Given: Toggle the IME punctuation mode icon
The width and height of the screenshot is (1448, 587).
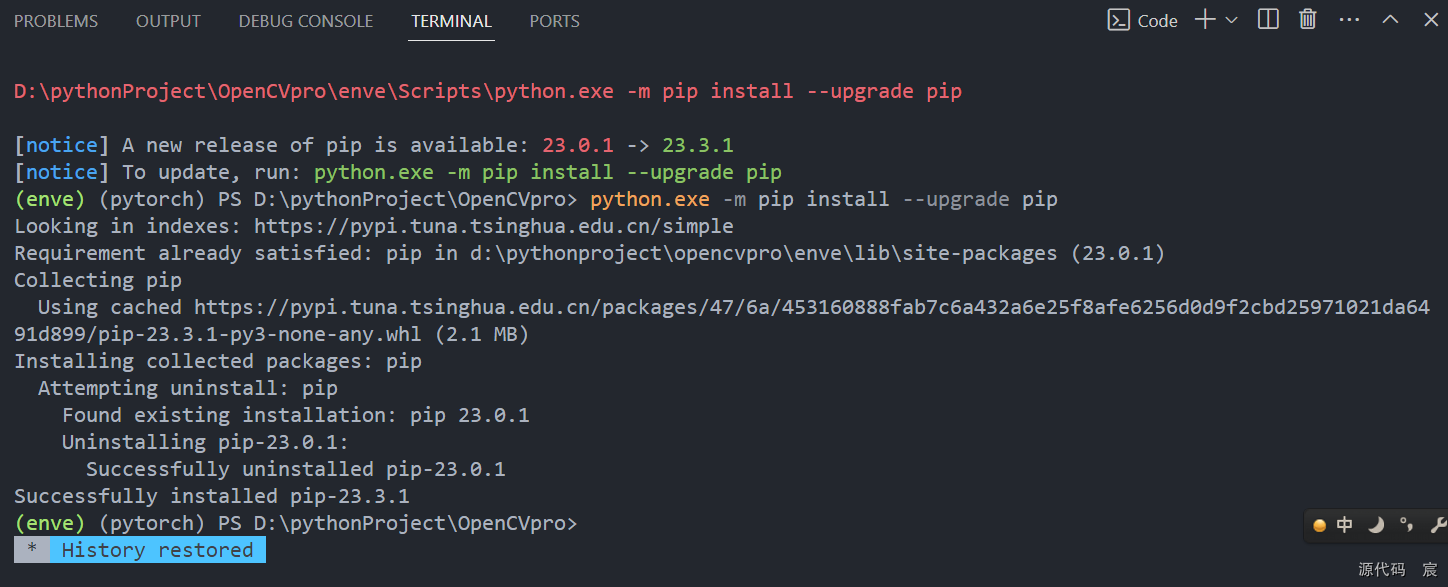Looking at the screenshot, I should tap(1407, 524).
